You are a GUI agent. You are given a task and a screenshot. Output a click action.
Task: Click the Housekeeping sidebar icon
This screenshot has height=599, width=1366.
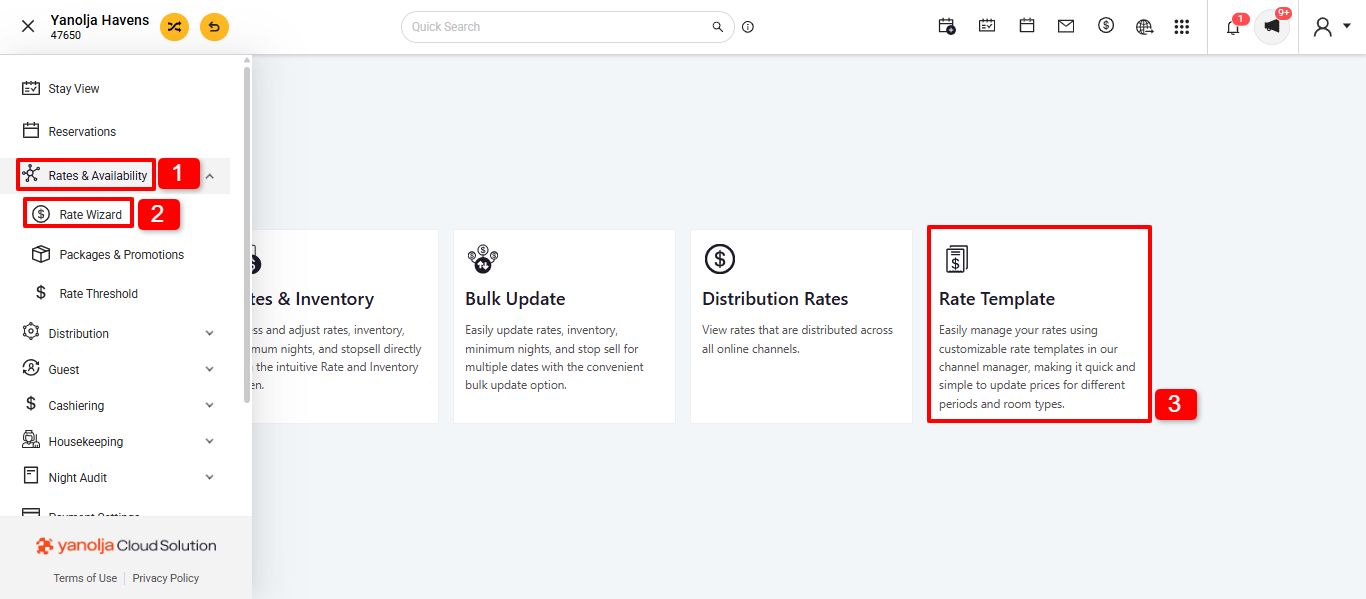pos(31,441)
